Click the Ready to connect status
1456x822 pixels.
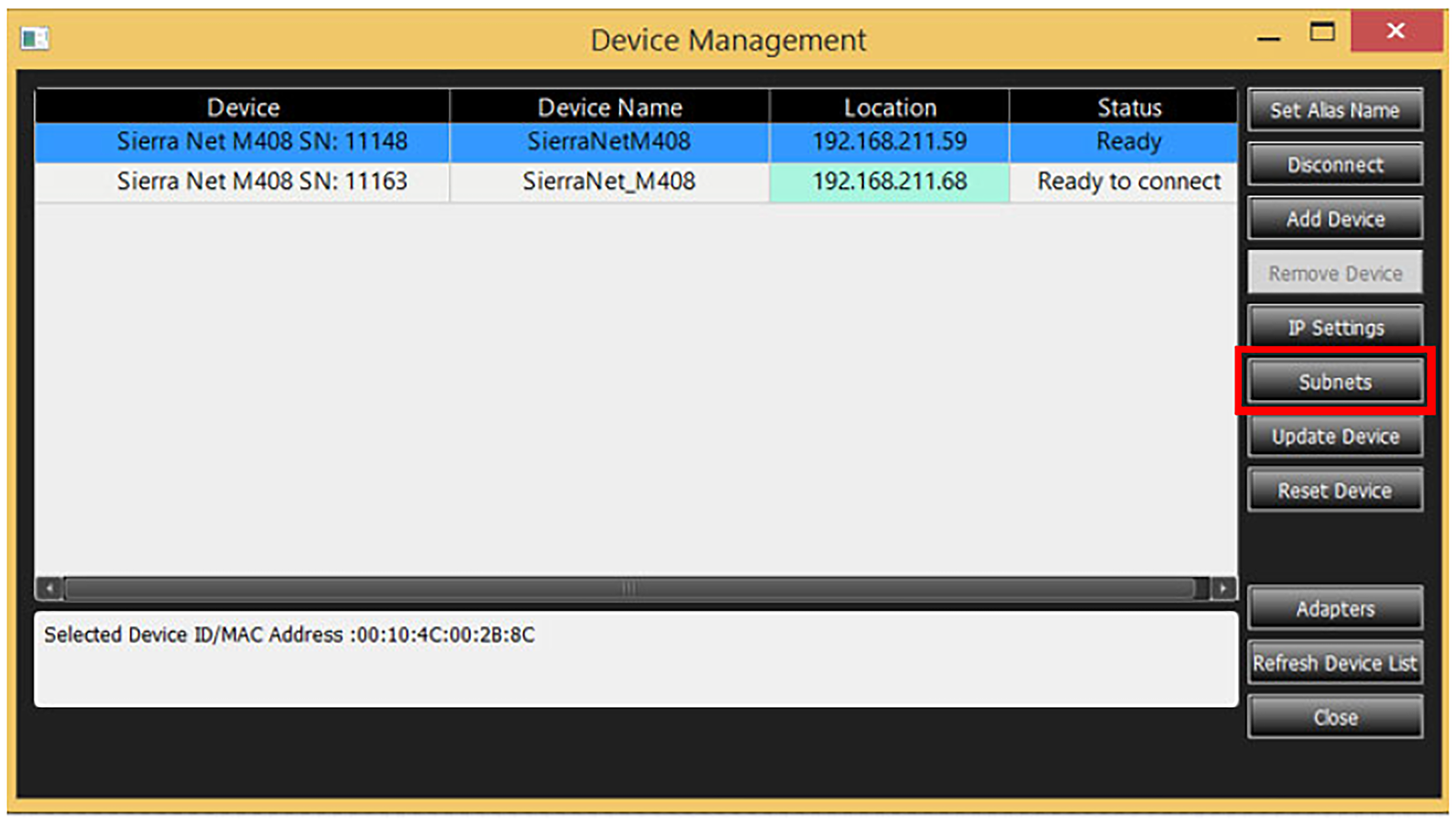tap(1123, 182)
